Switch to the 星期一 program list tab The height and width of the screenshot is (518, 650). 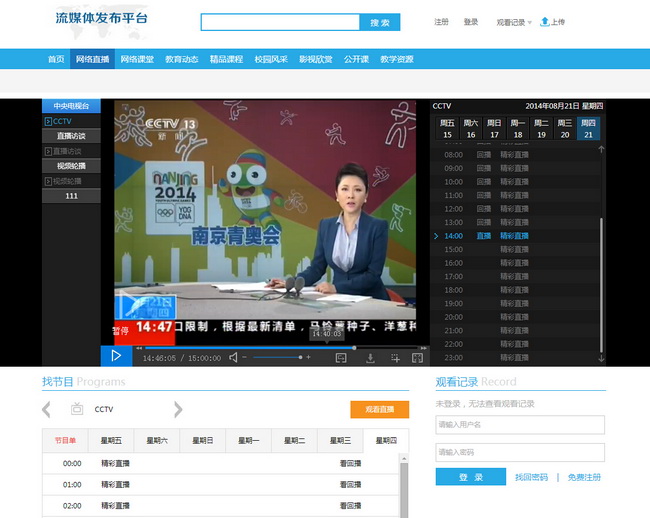point(248,441)
